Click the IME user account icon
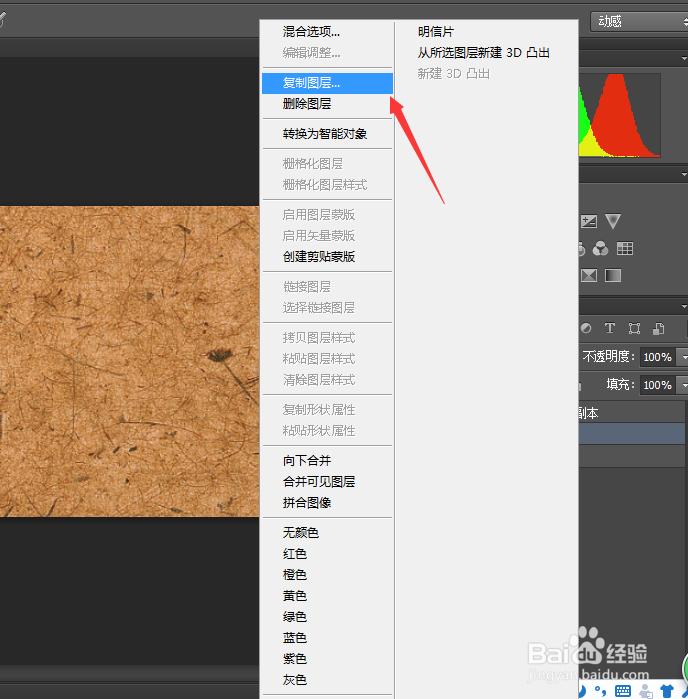Image resolution: width=688 pixels, height=699 pixels. pyautogui.click(x=646, y=691)
